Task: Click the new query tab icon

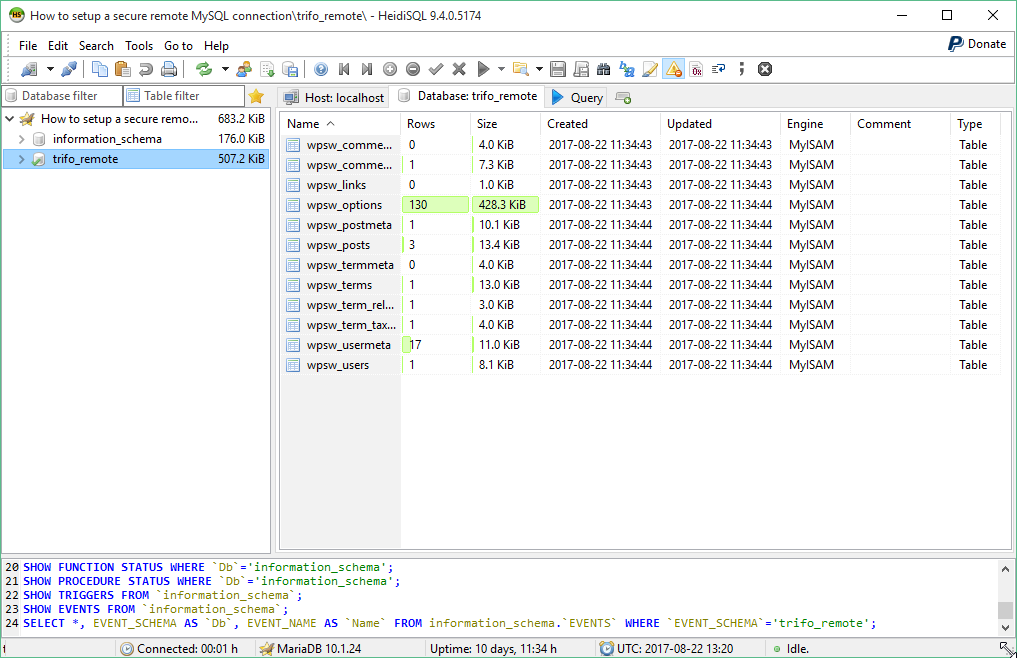Action: click(x=623, y=98)
